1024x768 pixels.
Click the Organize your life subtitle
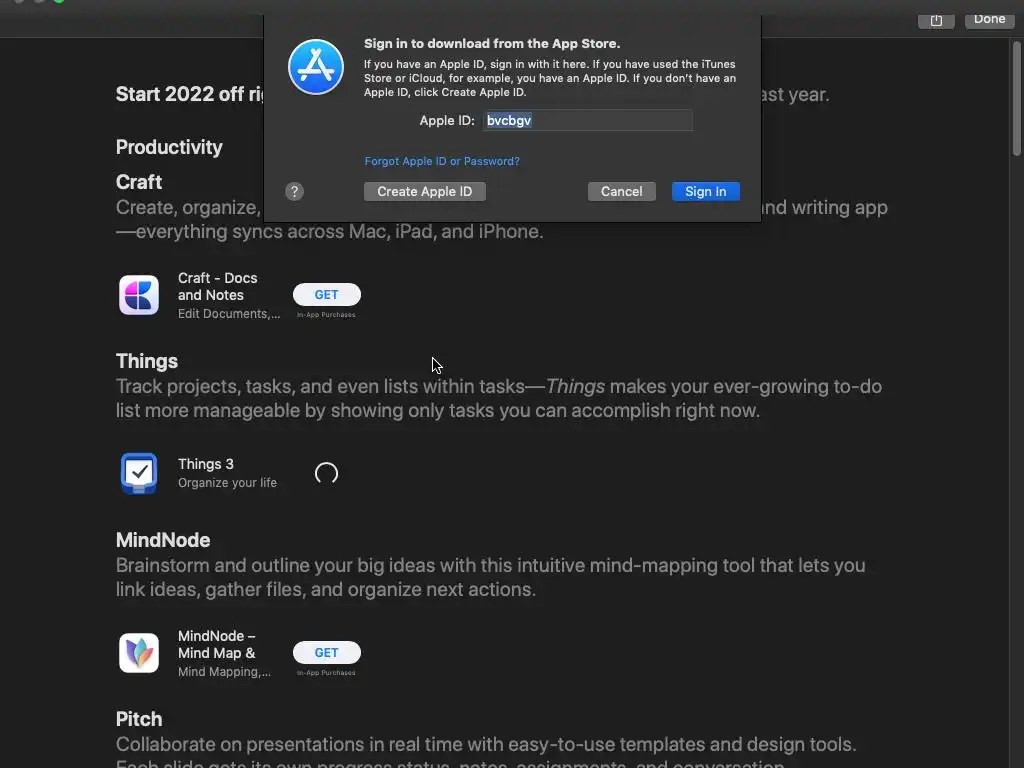click(x=227, y=483)
